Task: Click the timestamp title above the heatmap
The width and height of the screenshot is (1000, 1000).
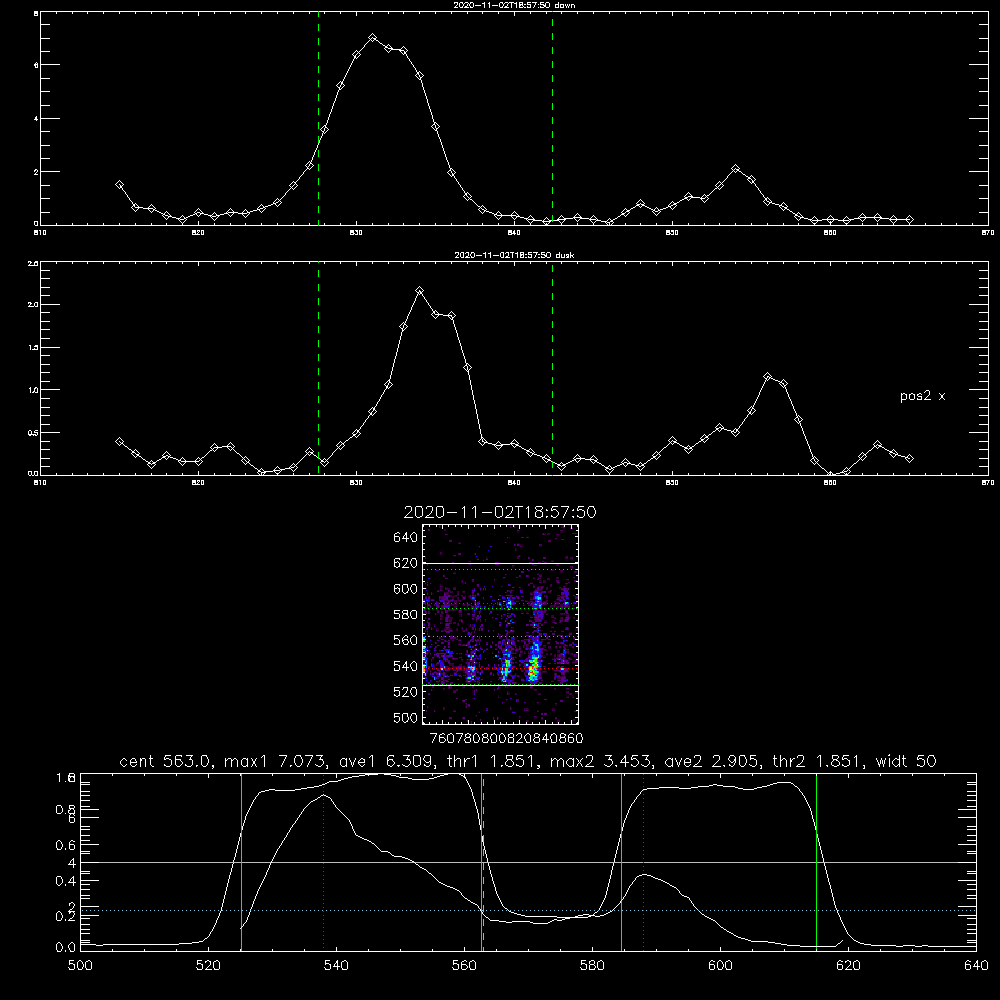Action: [x=500, y=512]
